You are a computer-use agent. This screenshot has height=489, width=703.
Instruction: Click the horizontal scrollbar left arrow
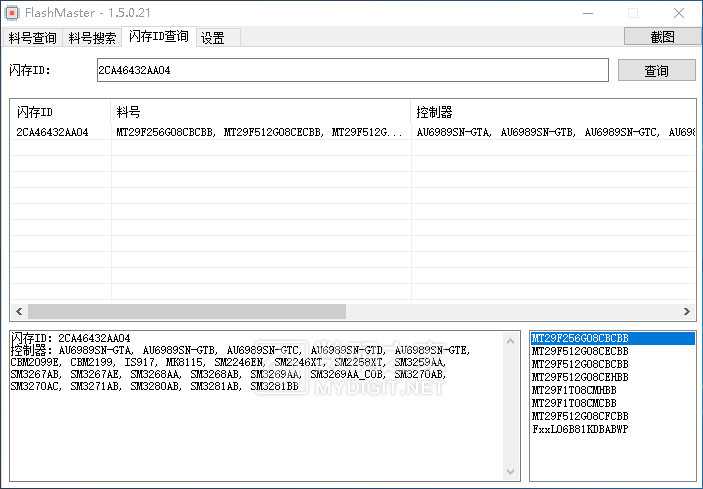coord(19,311)
